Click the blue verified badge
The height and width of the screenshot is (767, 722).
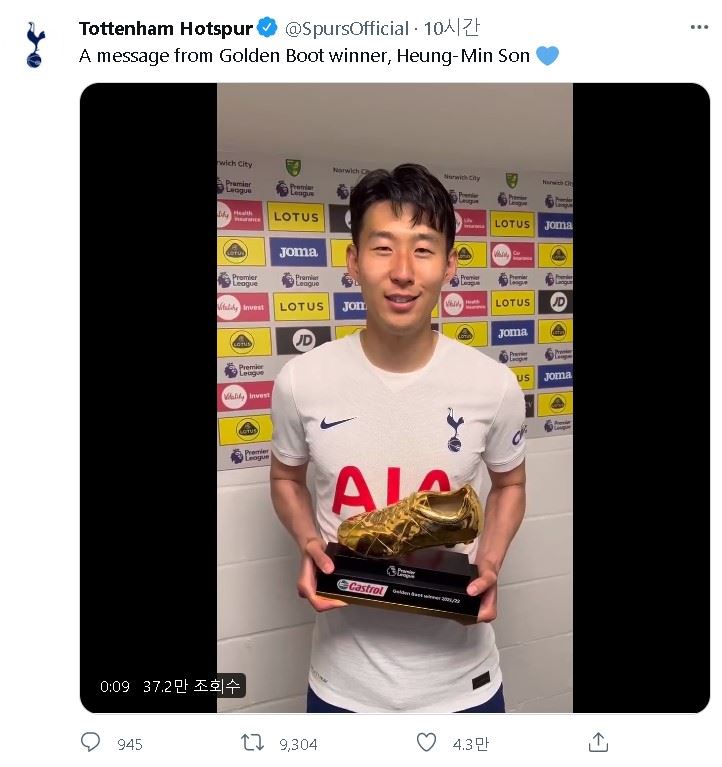267,28
